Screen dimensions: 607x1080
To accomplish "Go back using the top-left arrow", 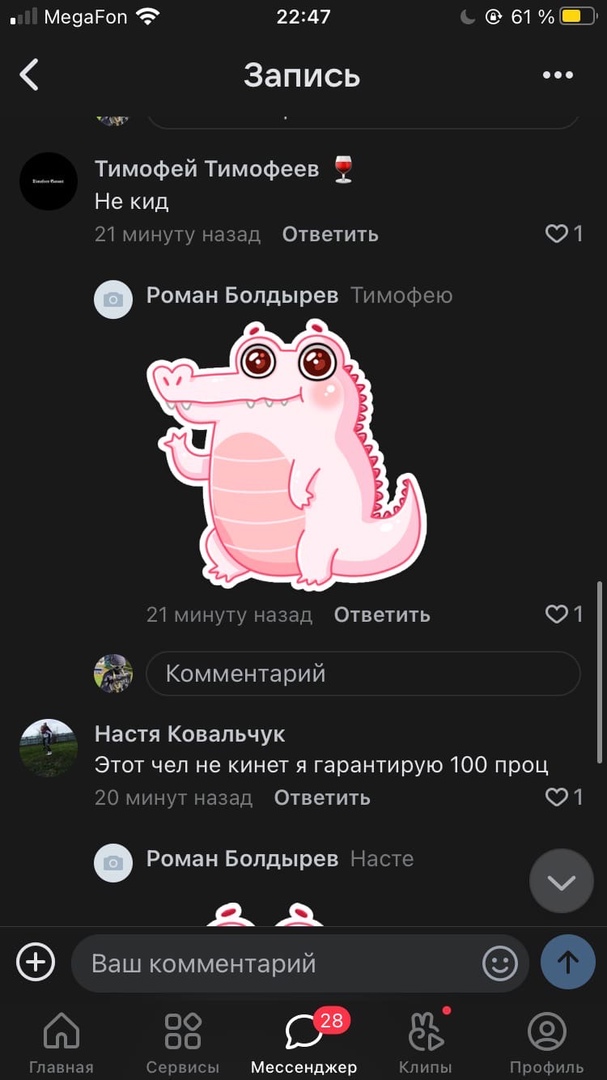I will [29, 74].
